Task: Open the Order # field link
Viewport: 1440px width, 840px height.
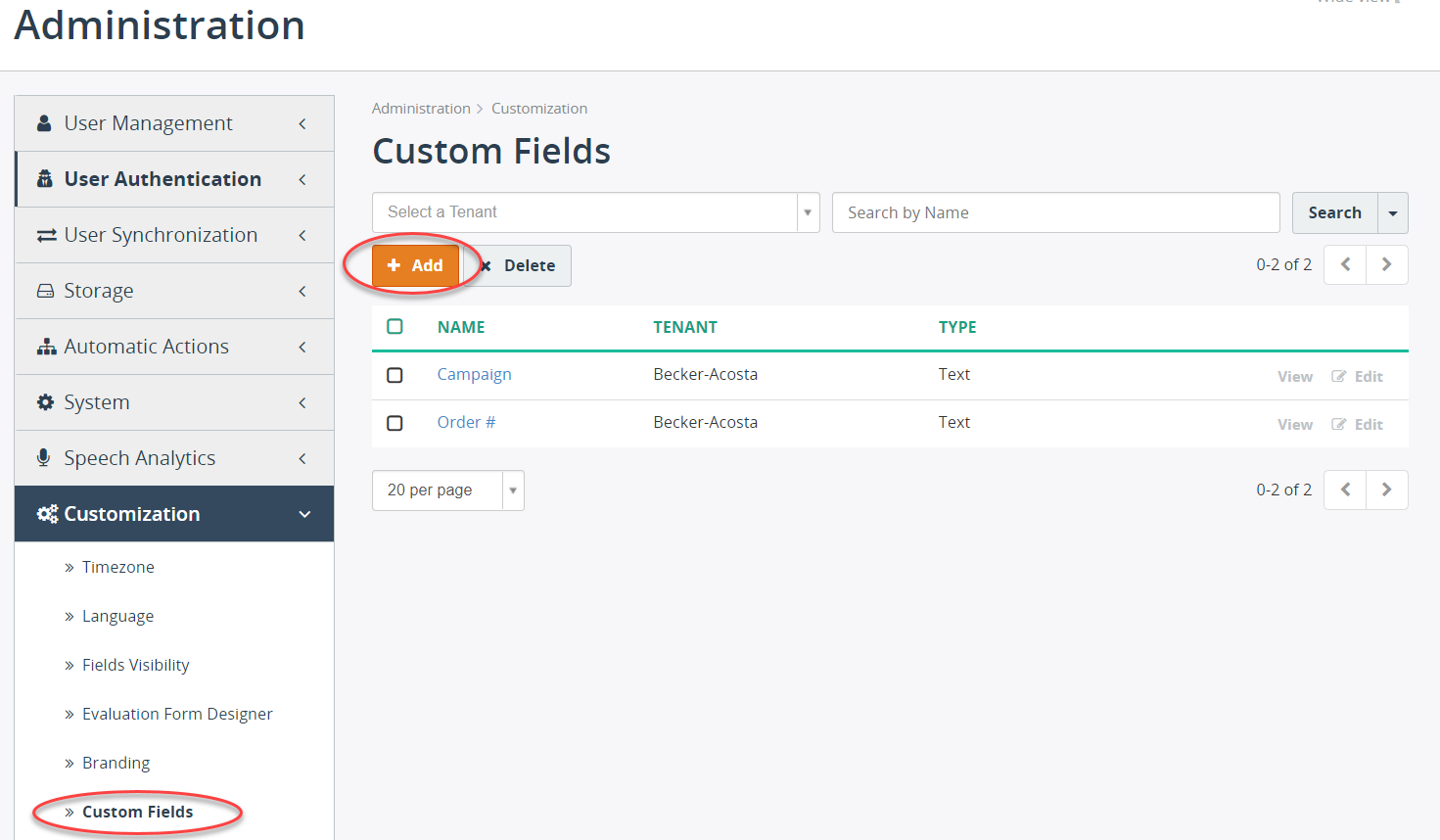Action: [x=466, y=422]
